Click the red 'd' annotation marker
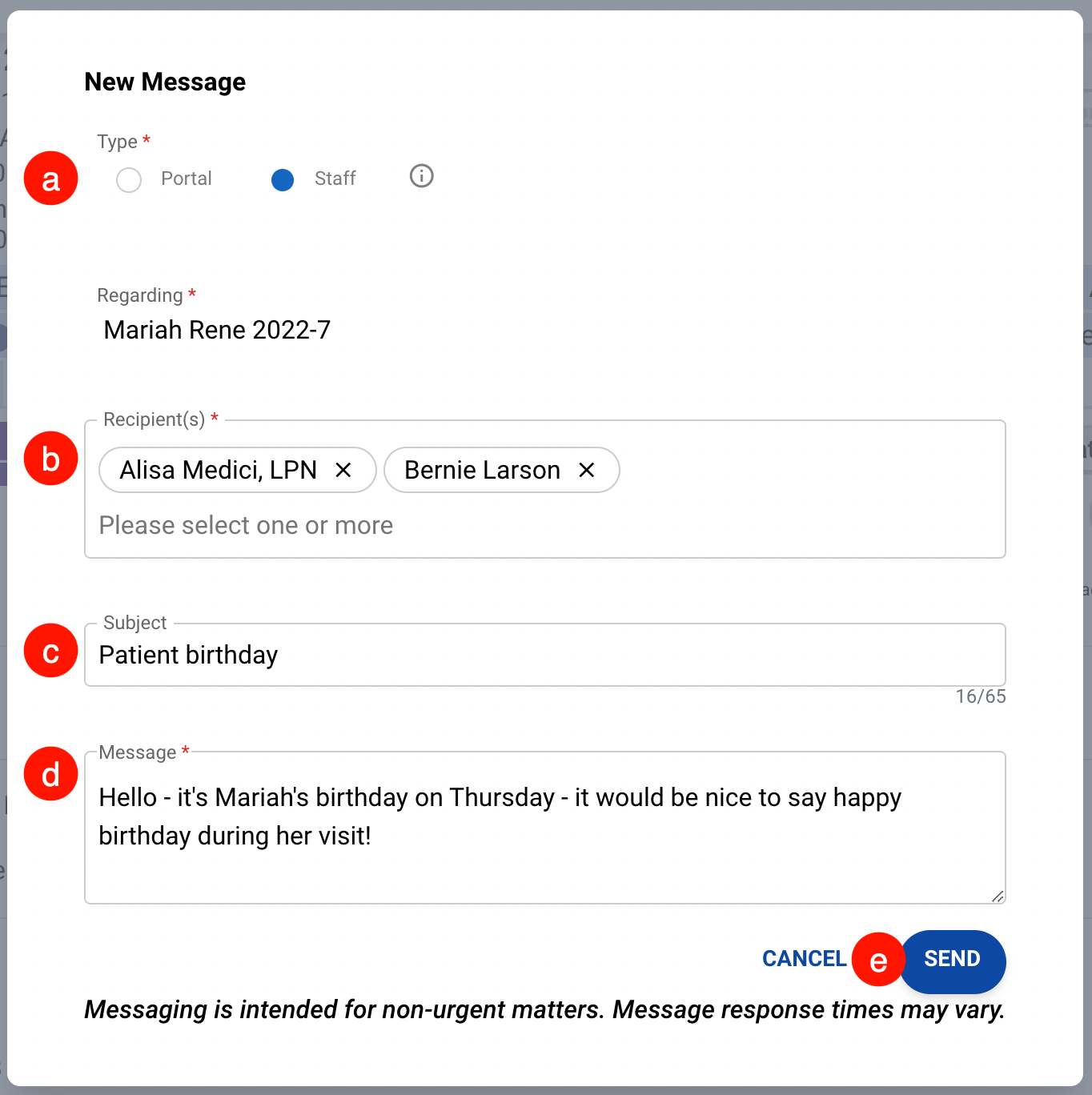The height and width of the screenshot is (1095, 1092). tap(51, 774)
